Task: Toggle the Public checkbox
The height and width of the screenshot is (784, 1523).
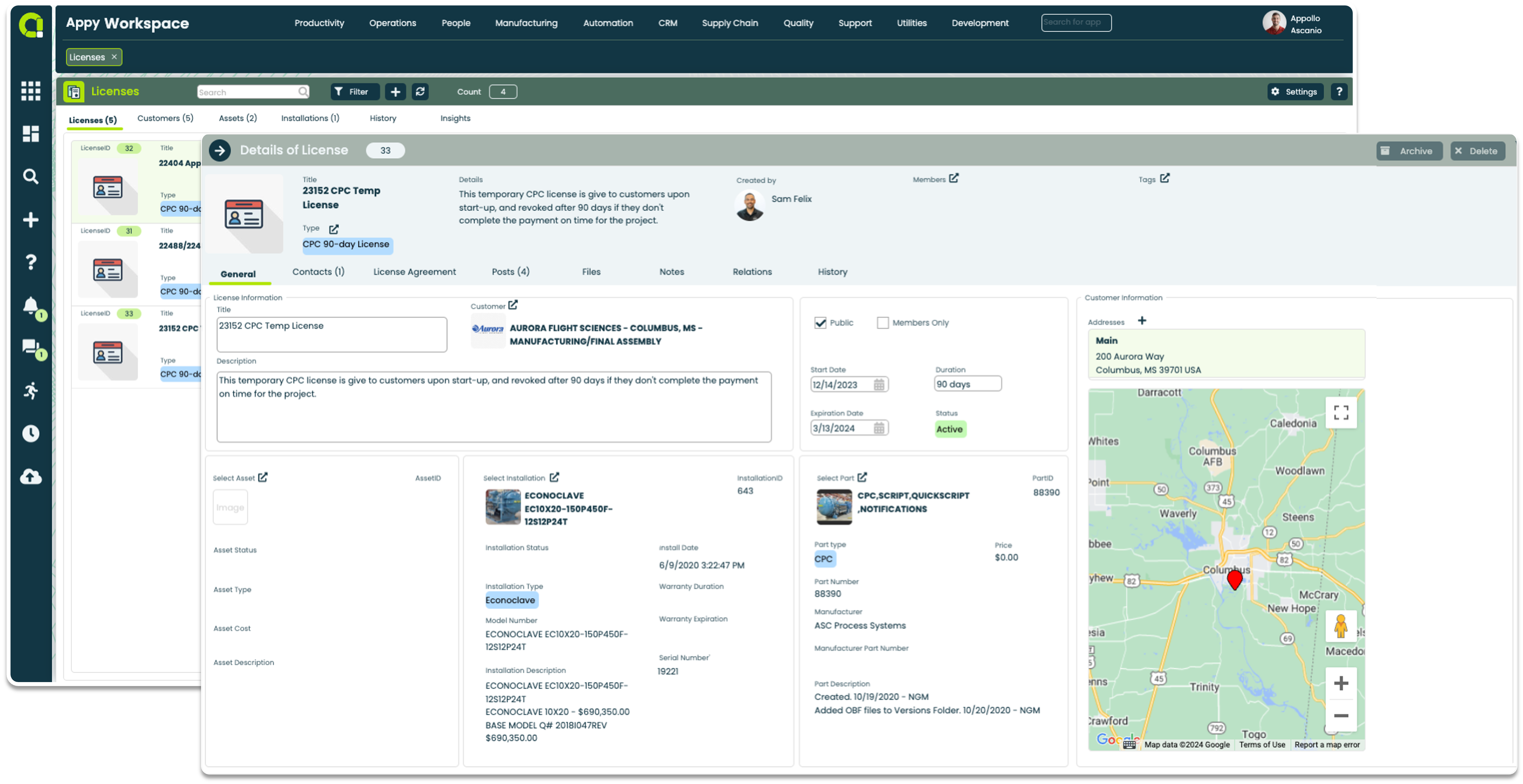Action: click(x=820, y=323)
